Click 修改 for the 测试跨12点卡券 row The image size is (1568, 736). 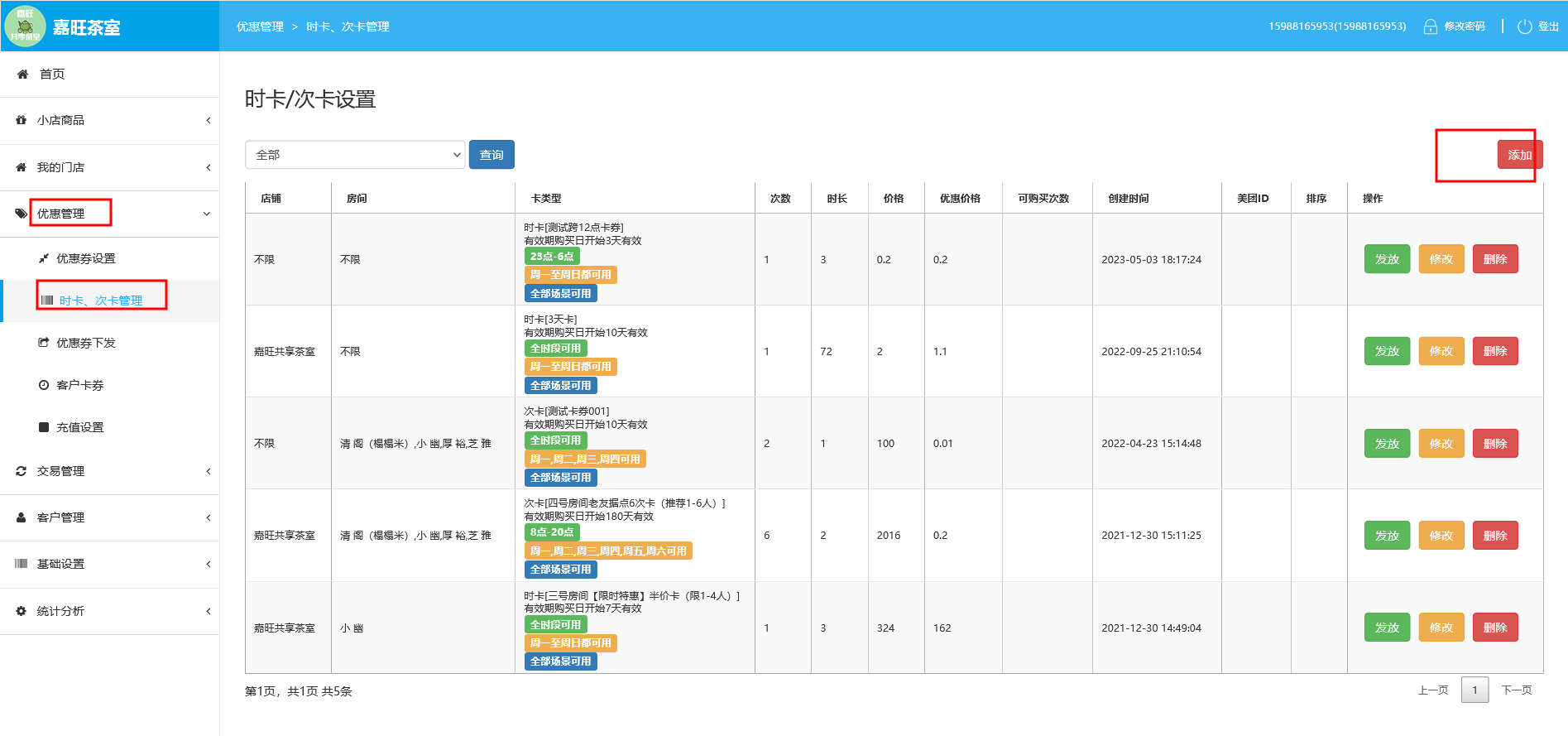click(x=1441, y=259)
